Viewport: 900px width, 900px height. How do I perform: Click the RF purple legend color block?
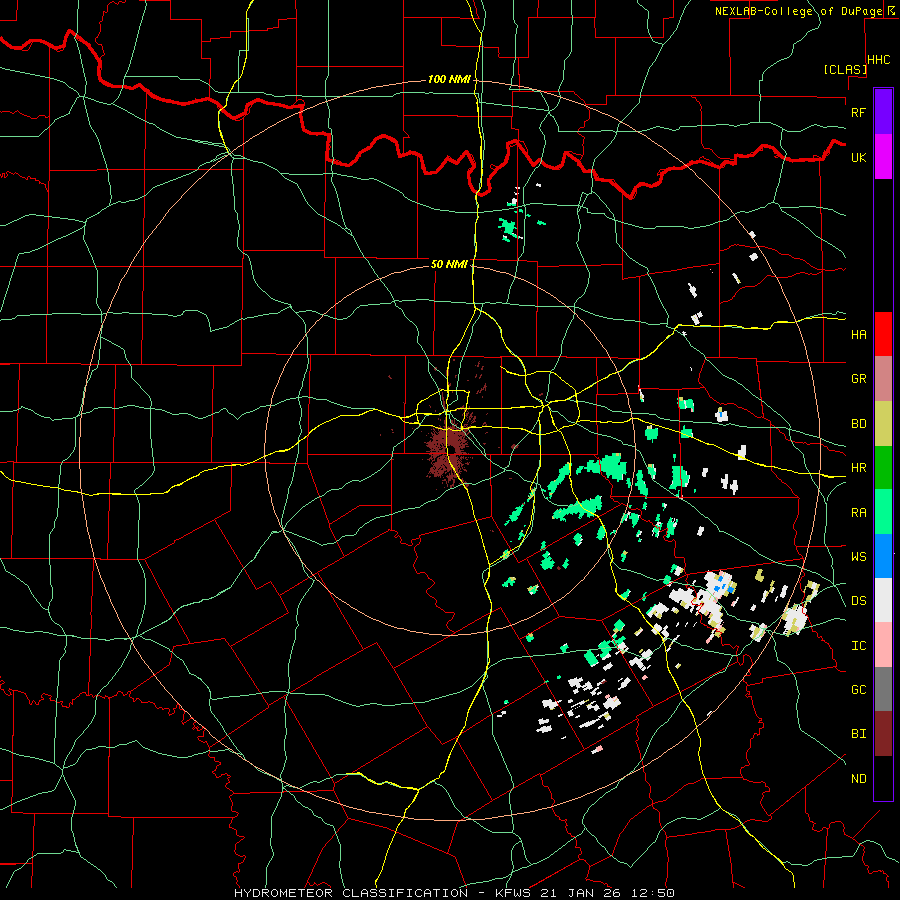[883, 112]
